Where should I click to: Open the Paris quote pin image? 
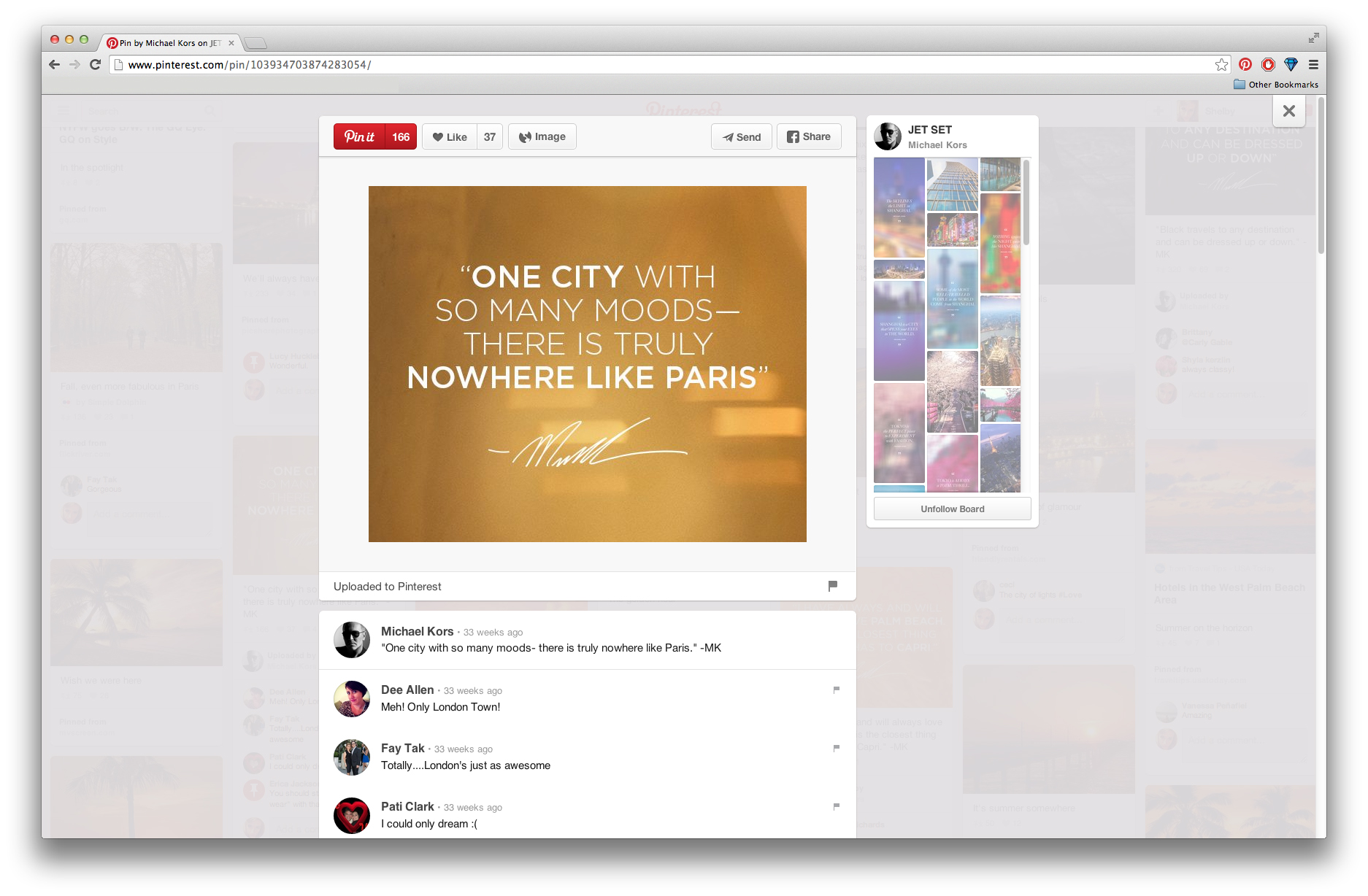tap(588, 364)
